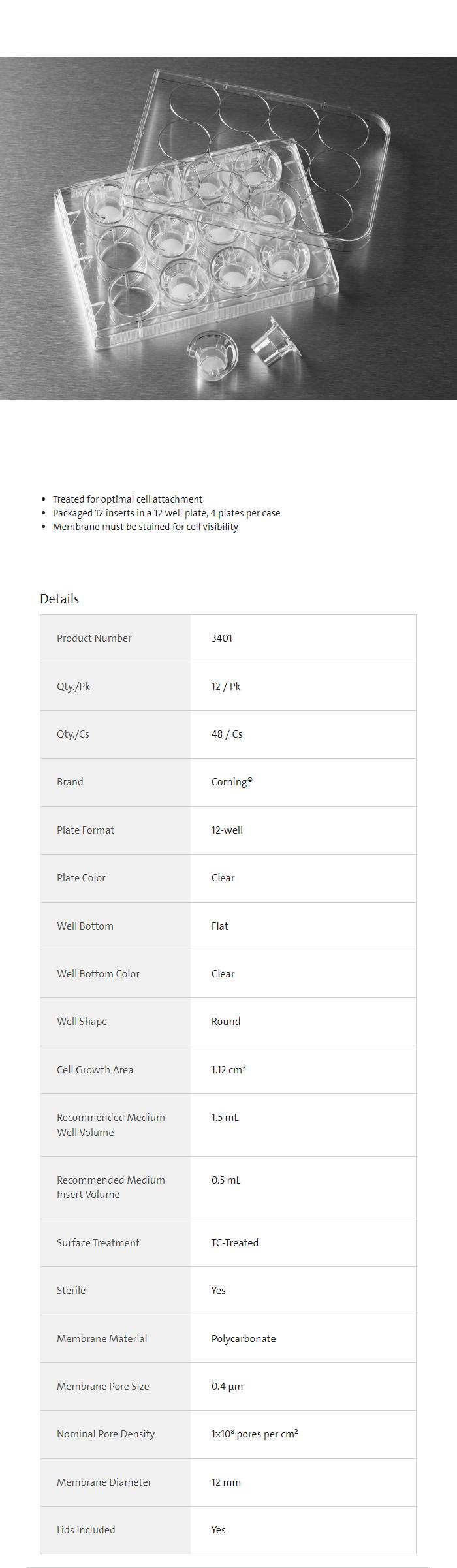Viewport: 457px width, 1568px height.
Task: Click the Details section heading
Action: click(x=59, y=599)
